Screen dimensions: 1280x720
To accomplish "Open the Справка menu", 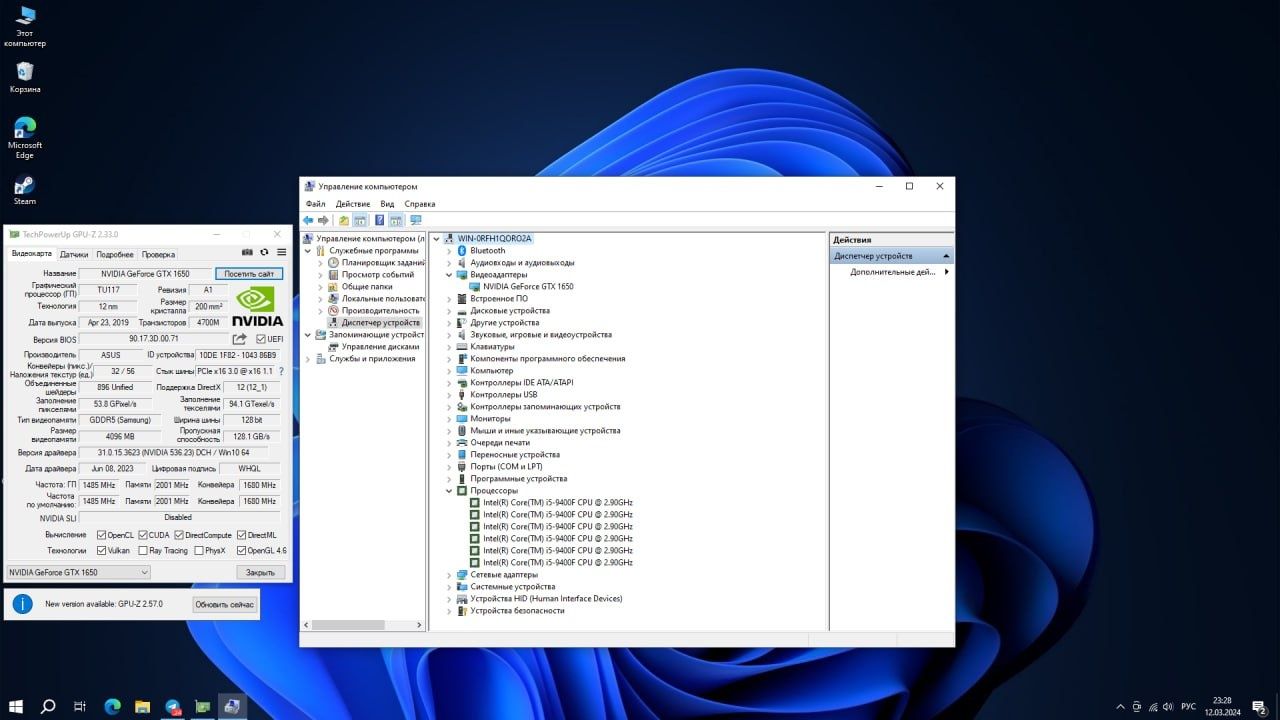I will coord(420,204).
